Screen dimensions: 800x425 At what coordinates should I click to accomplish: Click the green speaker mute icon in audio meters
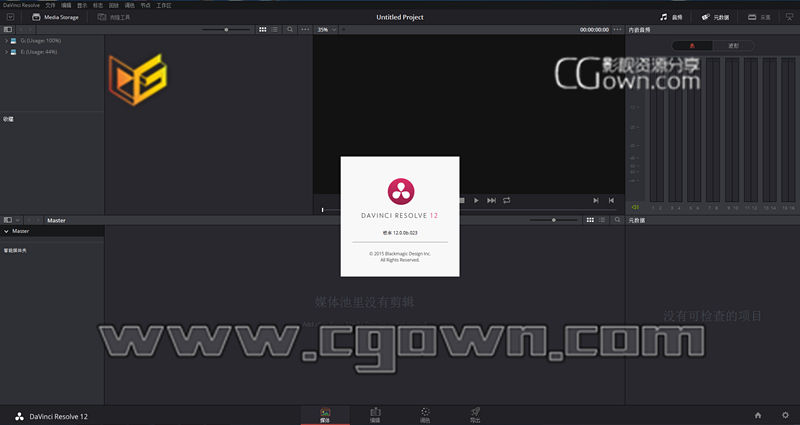tap(635, 207)
